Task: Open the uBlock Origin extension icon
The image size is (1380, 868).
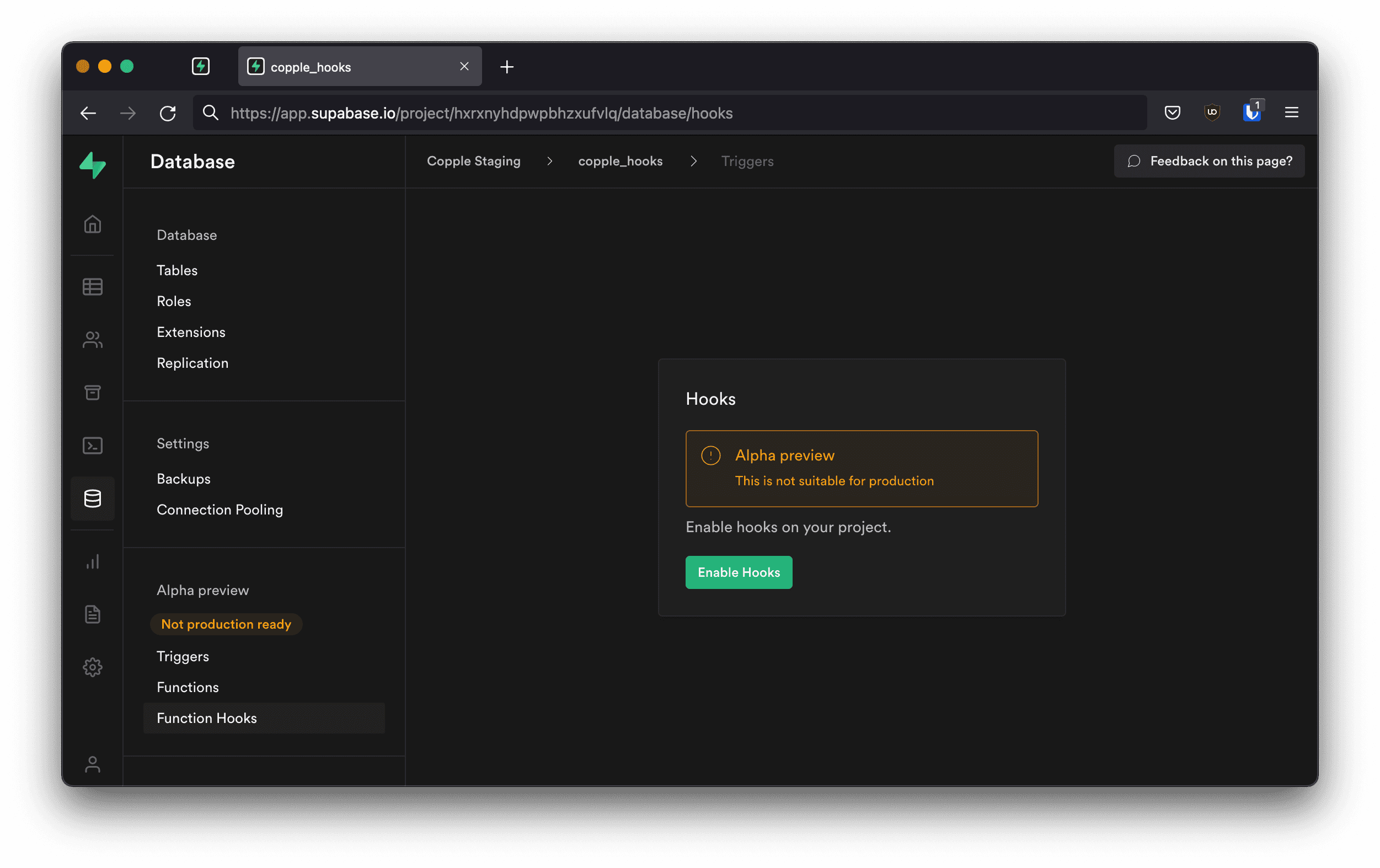Action: tap(1212, 112)
